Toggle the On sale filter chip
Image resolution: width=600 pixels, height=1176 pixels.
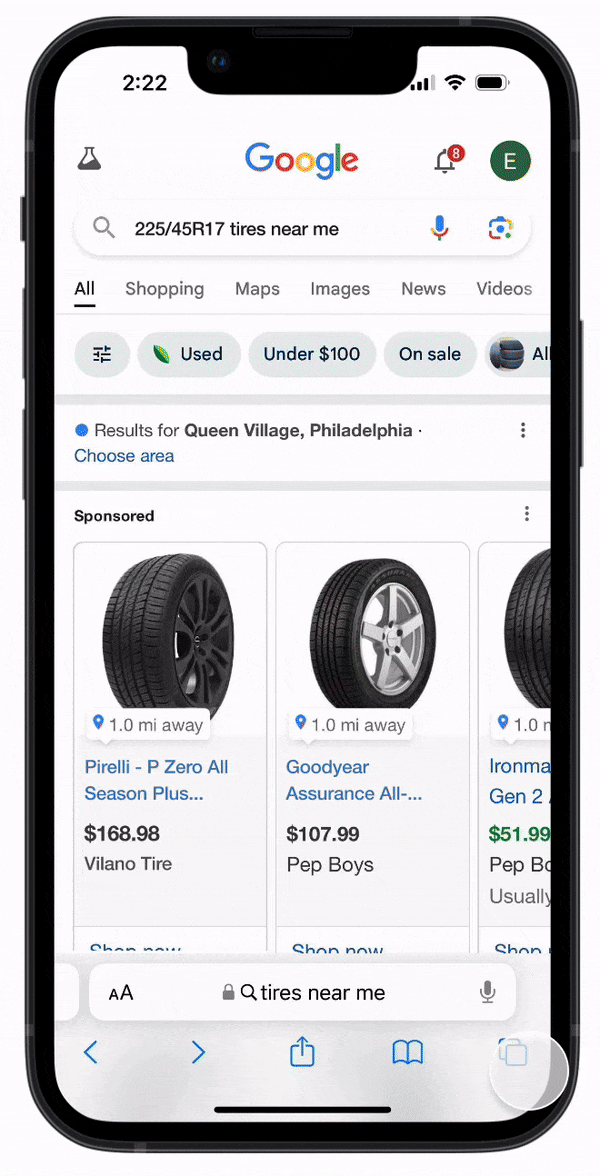point(430,354)
